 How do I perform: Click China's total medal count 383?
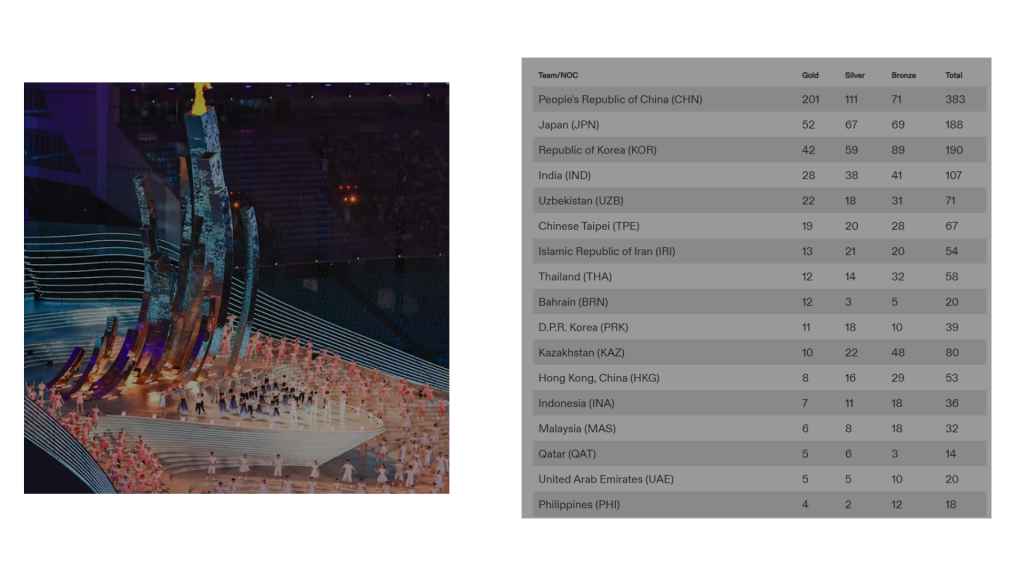(954, 100)
